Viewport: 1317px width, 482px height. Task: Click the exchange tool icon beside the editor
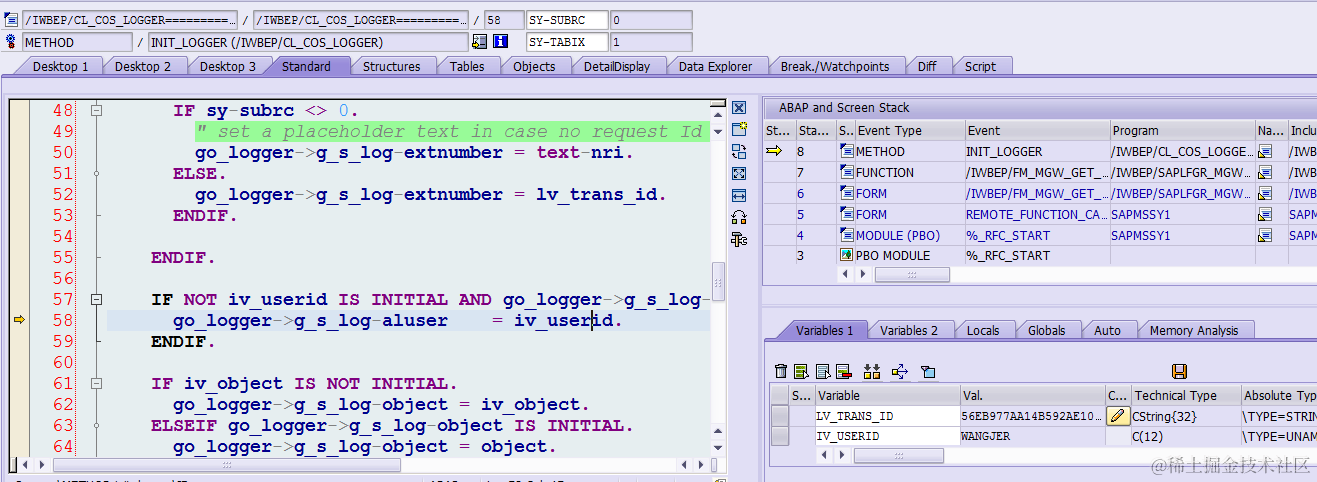739,151
